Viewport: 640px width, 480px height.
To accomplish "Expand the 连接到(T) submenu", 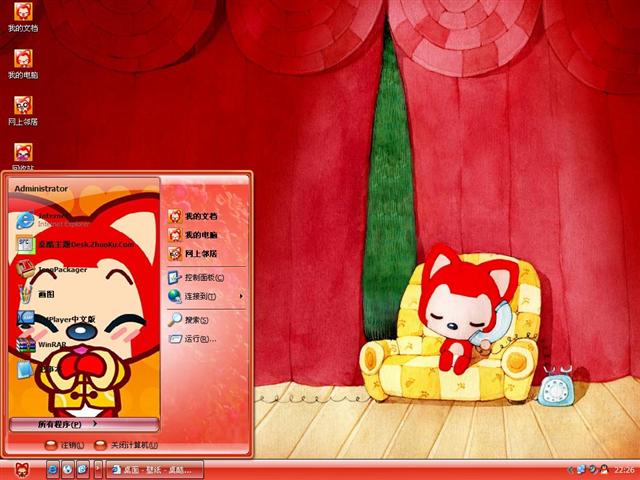I will [x=206, y=296].
